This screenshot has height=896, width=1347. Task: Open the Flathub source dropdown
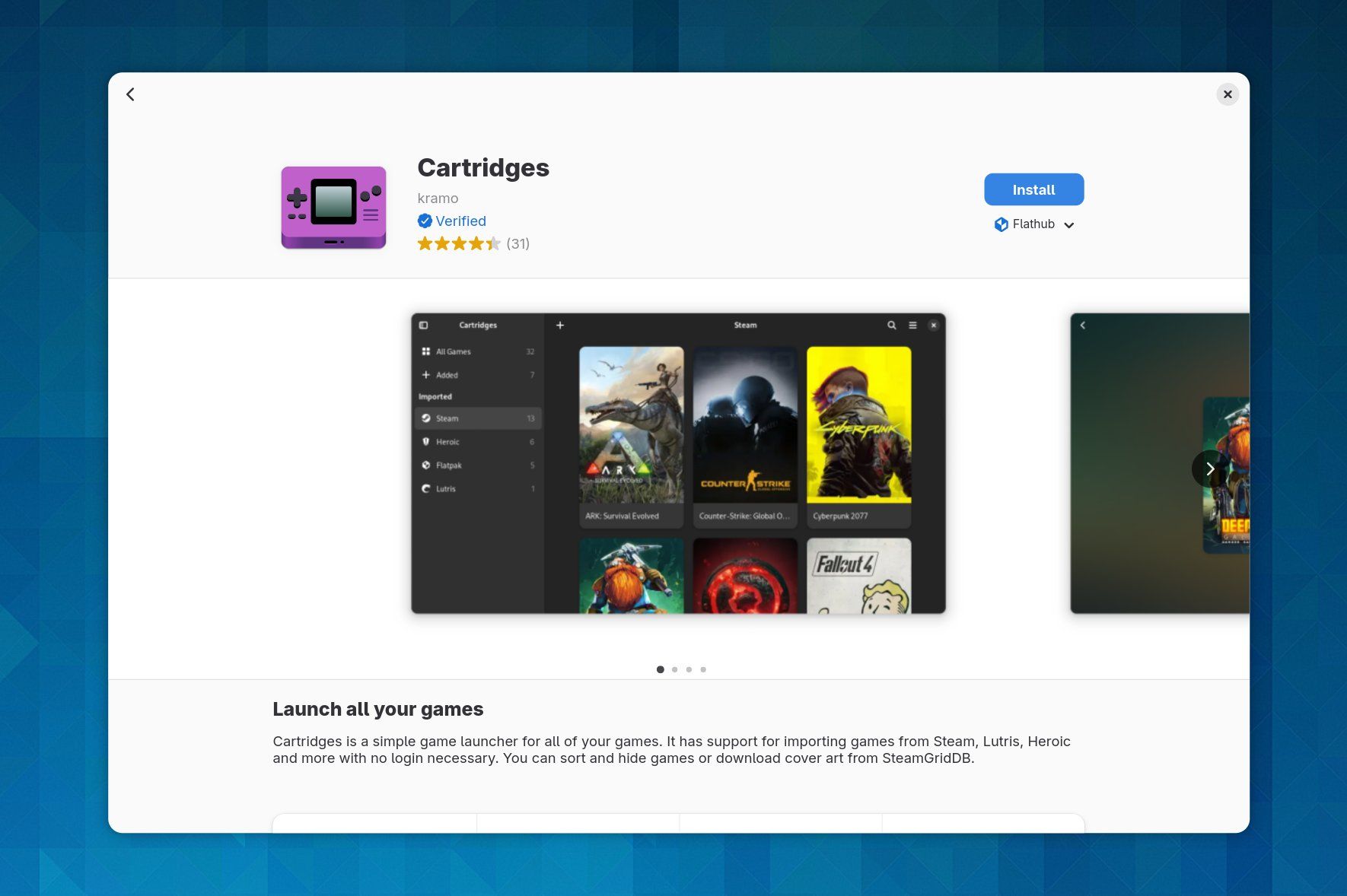[x=1033, y=224]
